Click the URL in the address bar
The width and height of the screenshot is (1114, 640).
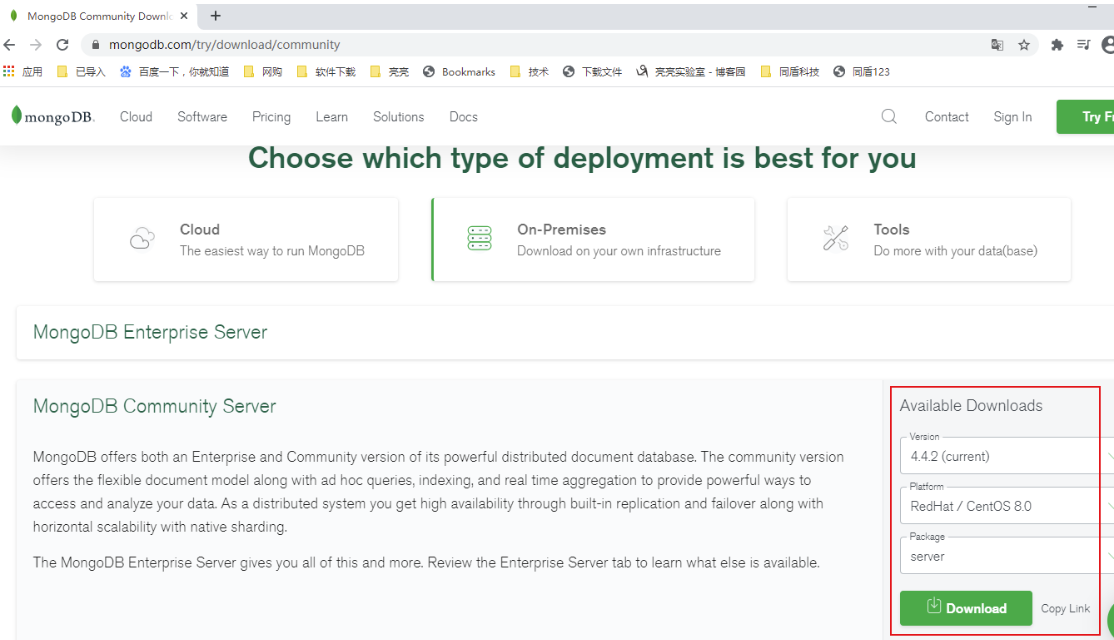pyautogui.click(x=225, y=45)
